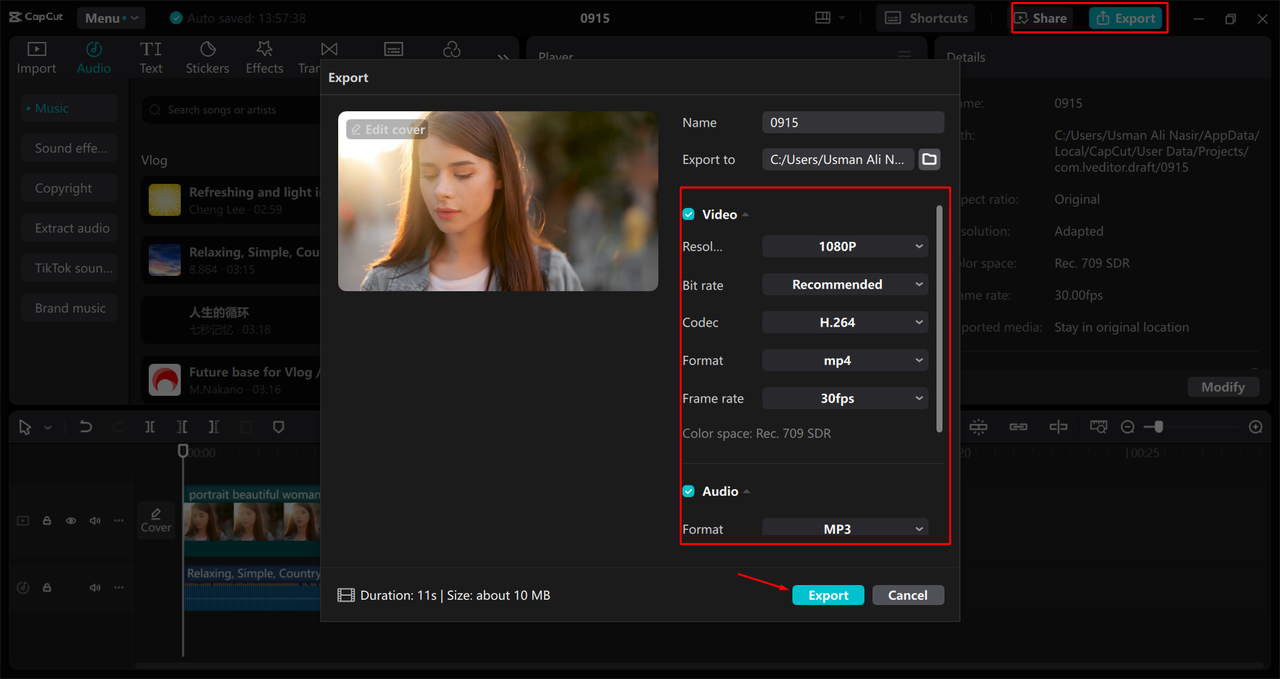The width and height of the screenshot is (1280, 679).
Task: Click Edit cover on preview
Action: coord(387,130)
